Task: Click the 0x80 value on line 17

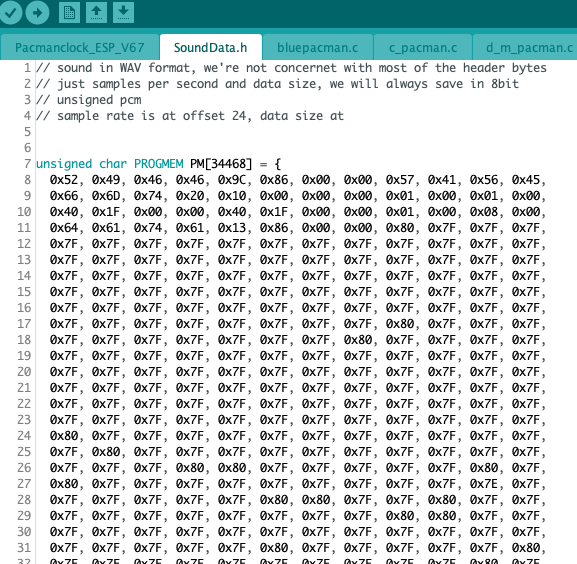Action: click(x=400, y=324)
